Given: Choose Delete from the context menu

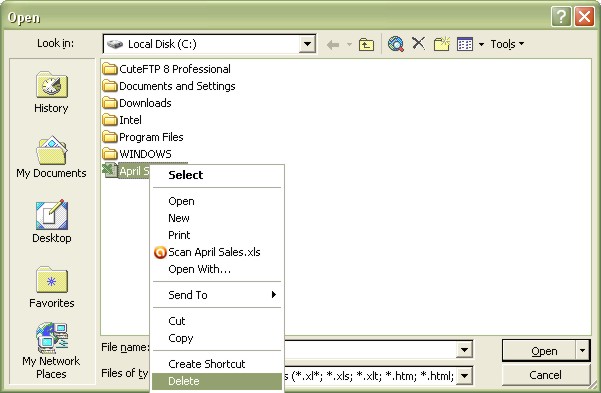Looking at the screenshot, I should pyautogui.click(x=217, y=381).
